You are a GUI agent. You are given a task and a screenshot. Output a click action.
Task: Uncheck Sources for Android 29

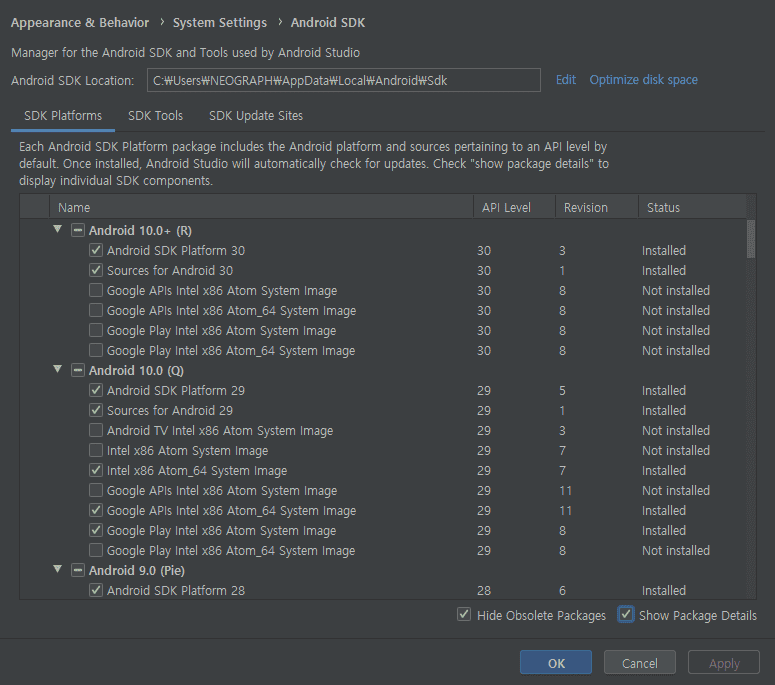point(96,410)
